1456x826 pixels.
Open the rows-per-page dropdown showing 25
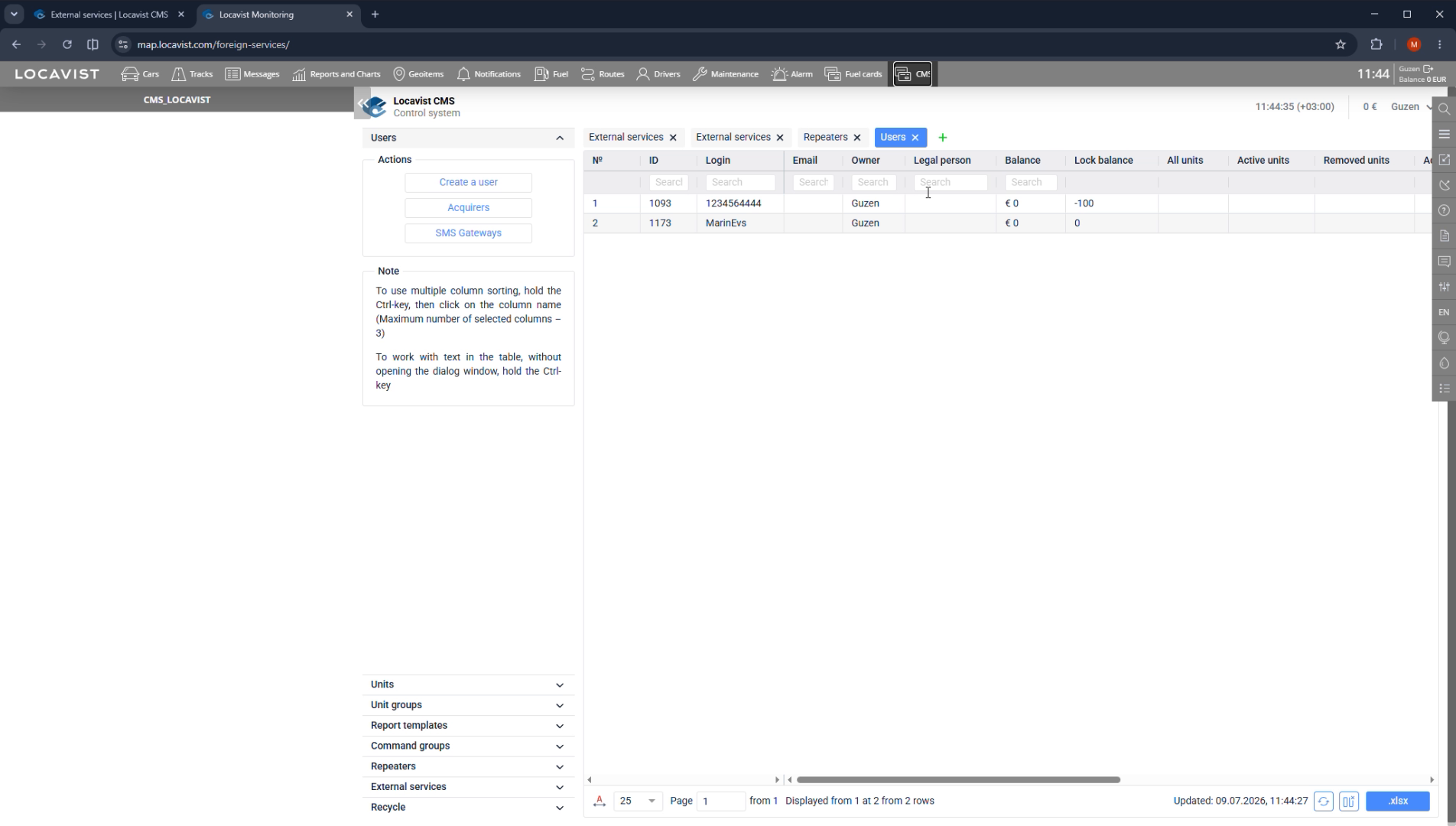coord(638,801)
